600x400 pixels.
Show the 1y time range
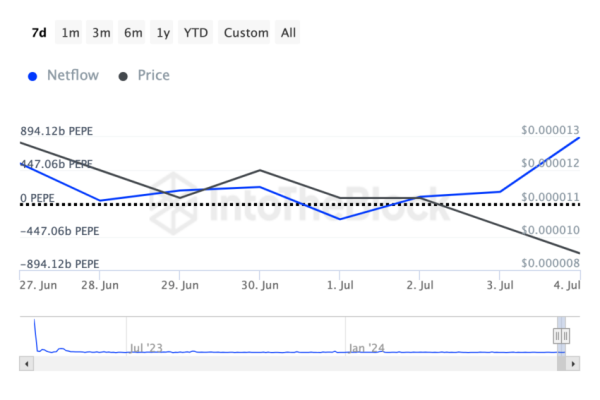coord(163,33)
